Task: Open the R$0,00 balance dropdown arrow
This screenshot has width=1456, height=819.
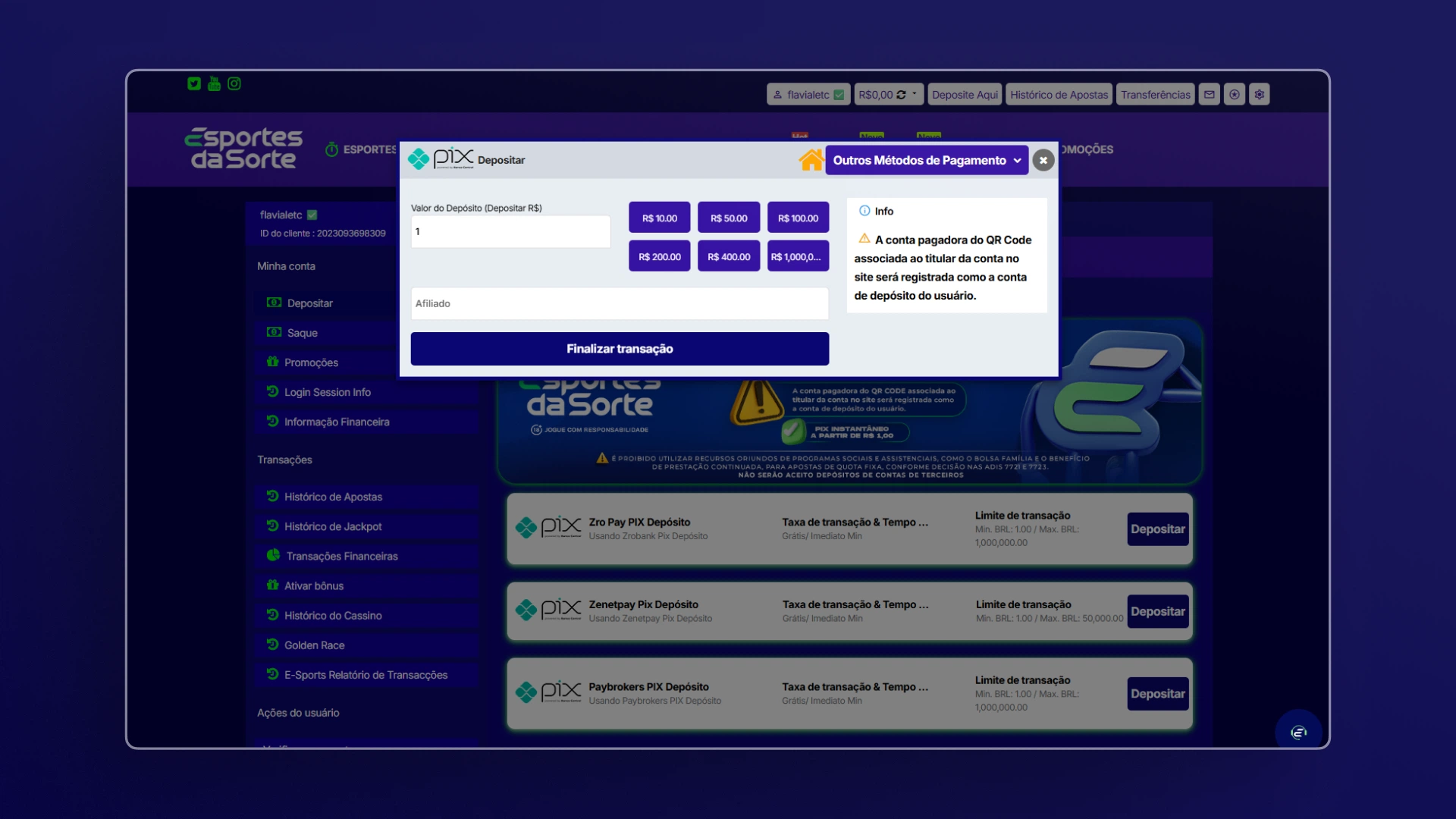Action: [x=915, y=94]
